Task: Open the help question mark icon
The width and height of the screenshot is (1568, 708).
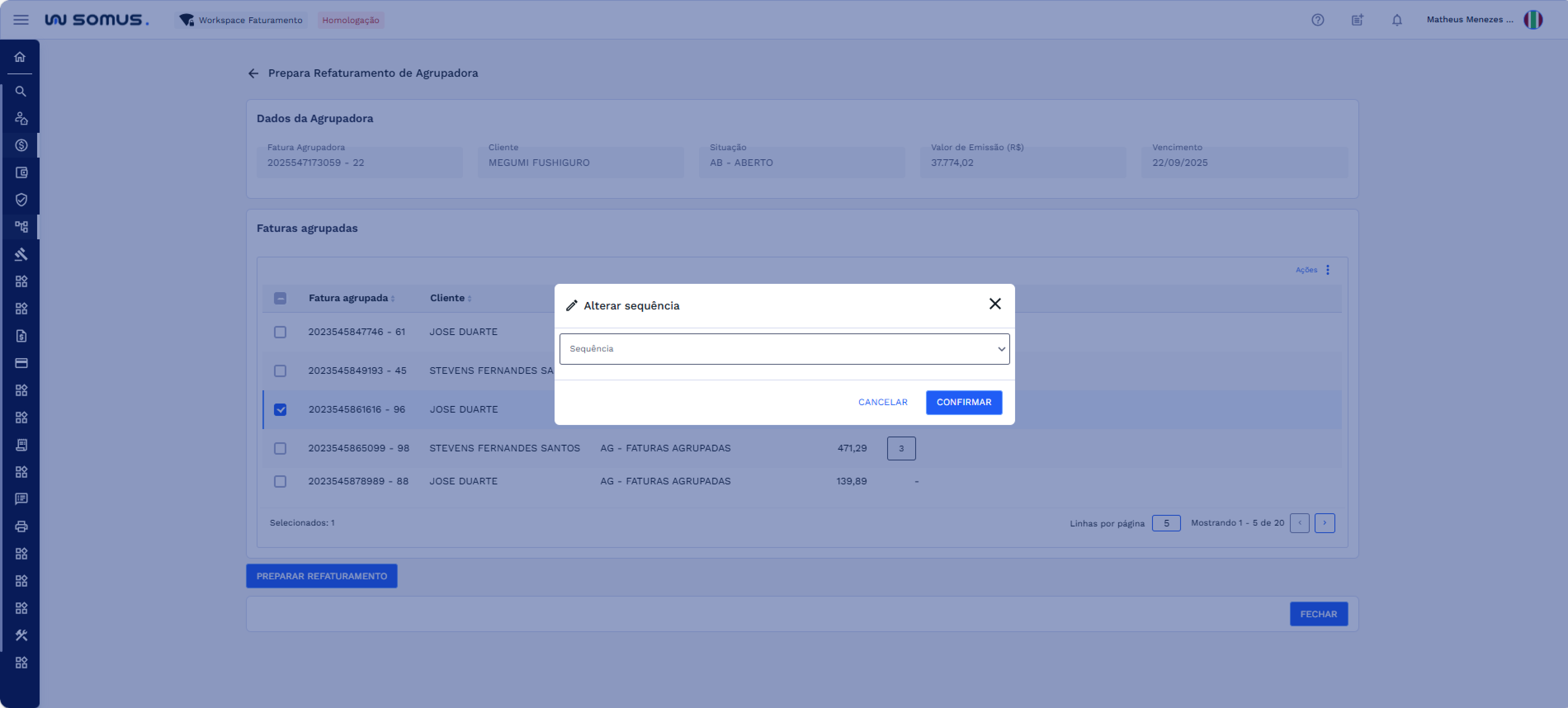Action: pos(1317,20)
